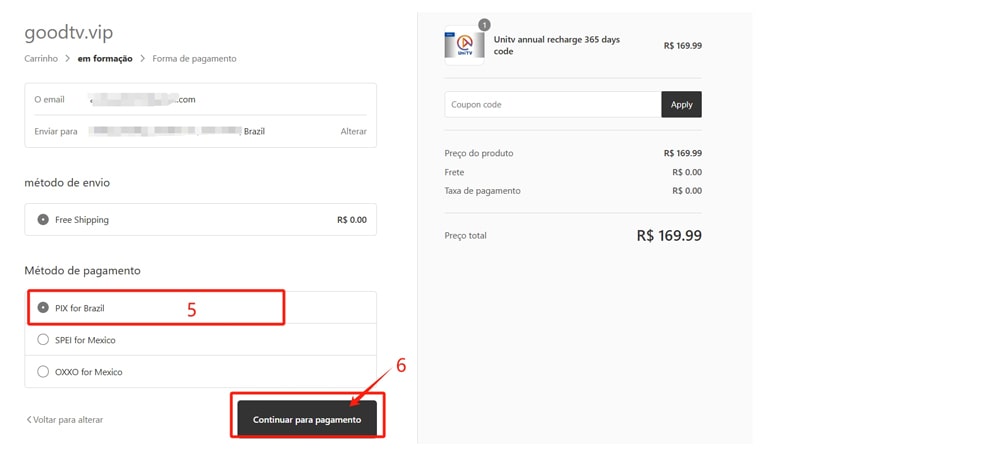Select SPEI for Mexico payment option

coord(43,340)
